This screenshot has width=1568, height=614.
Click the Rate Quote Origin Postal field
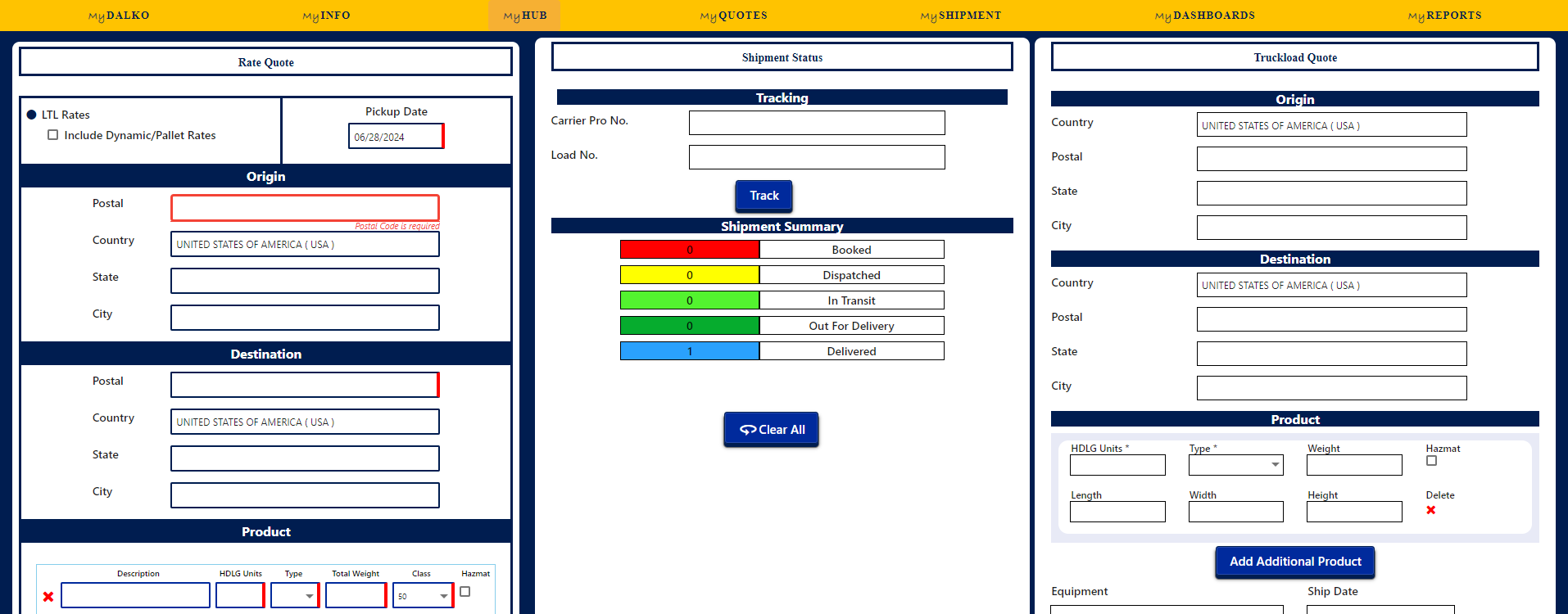(x=305, y=208)
